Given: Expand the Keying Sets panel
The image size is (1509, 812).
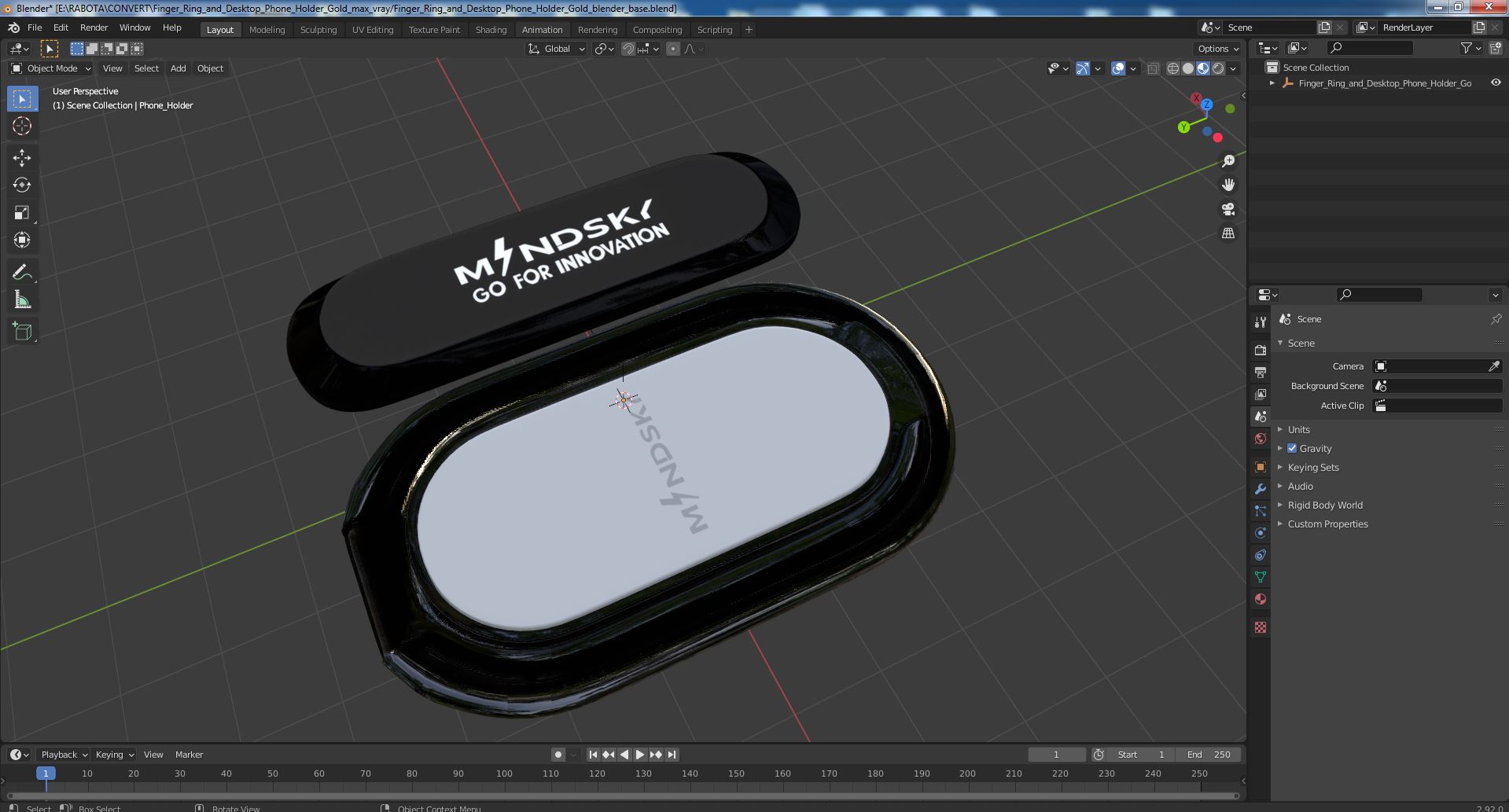Looking at the screenshot, I should point(1312,467).
